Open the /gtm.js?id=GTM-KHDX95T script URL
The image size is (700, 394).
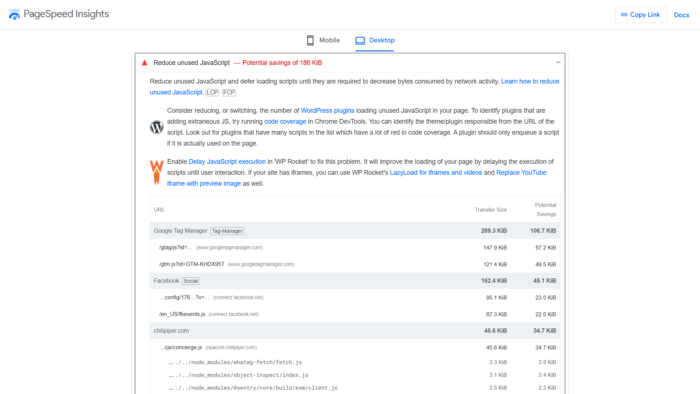[192, 264]
